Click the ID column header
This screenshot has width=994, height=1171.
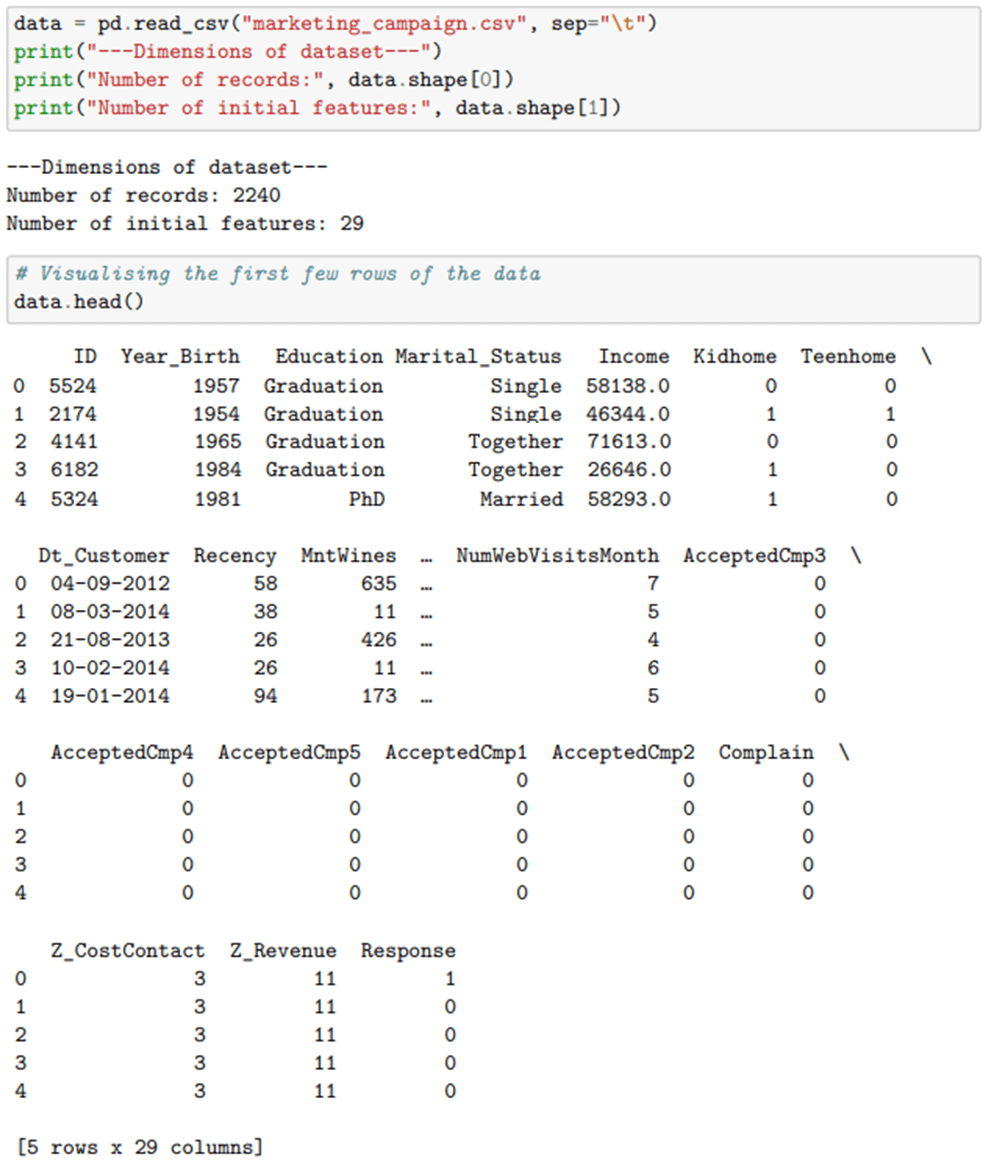click(x=85, y=357)
